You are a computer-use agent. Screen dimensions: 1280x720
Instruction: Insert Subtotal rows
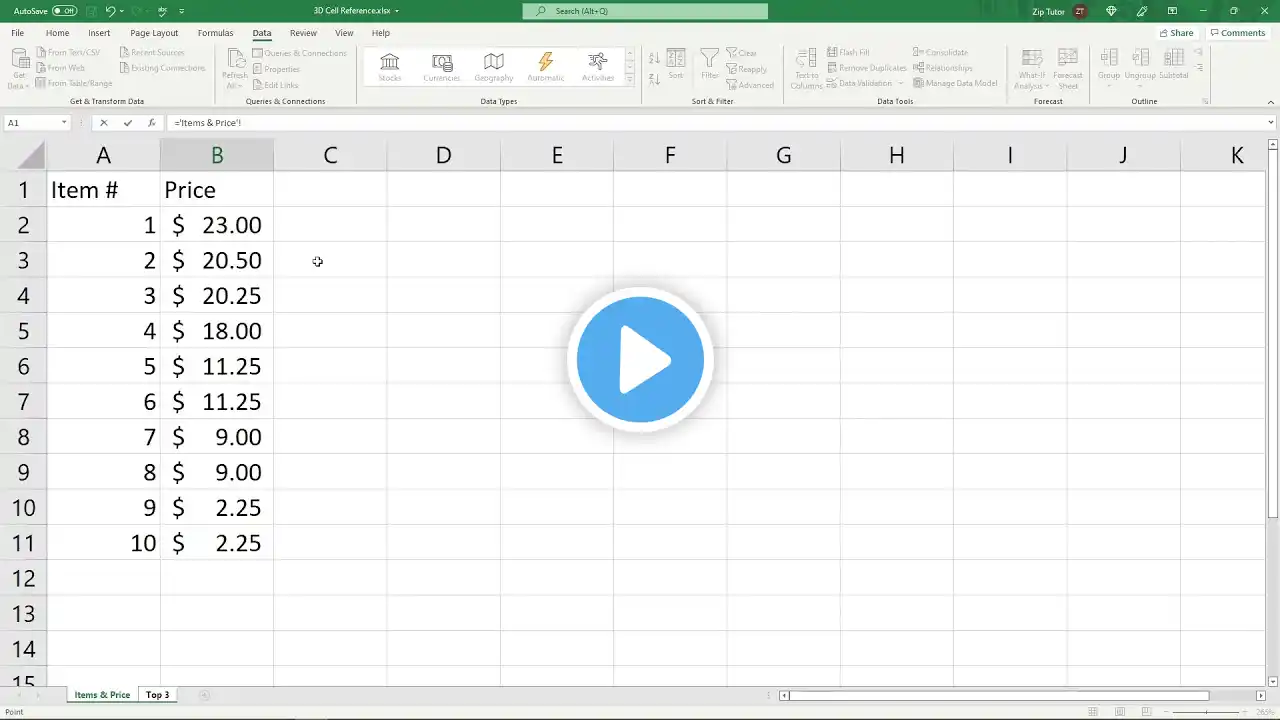(1173, 64)
